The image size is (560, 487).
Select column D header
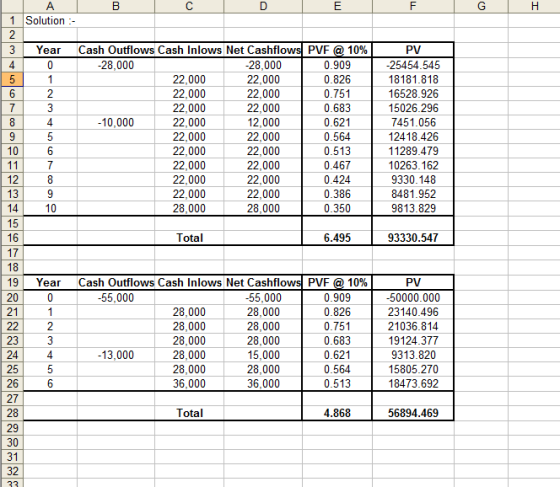(263, 6)
